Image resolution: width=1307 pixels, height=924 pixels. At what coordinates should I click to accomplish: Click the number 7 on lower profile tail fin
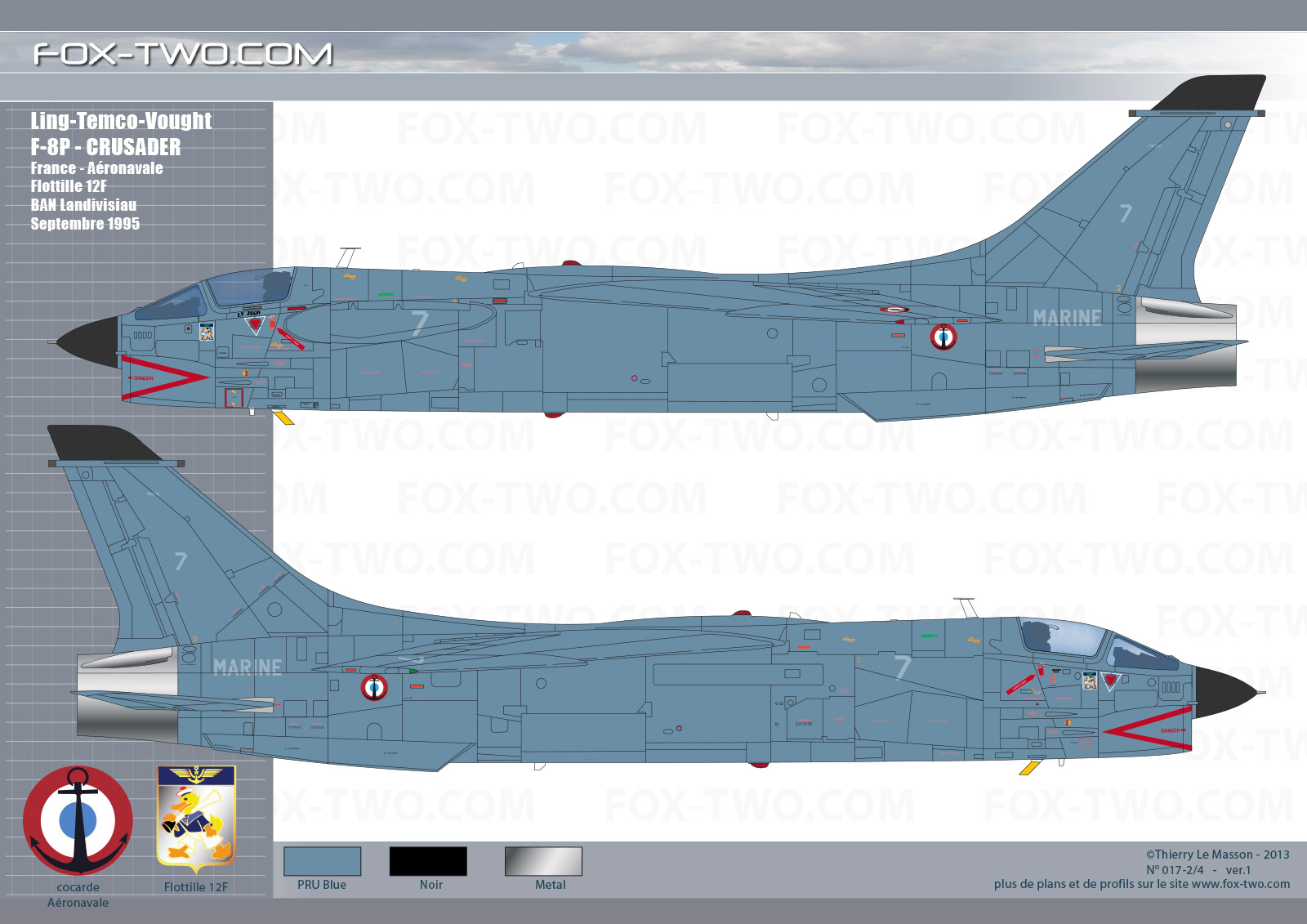coord(181,561)
